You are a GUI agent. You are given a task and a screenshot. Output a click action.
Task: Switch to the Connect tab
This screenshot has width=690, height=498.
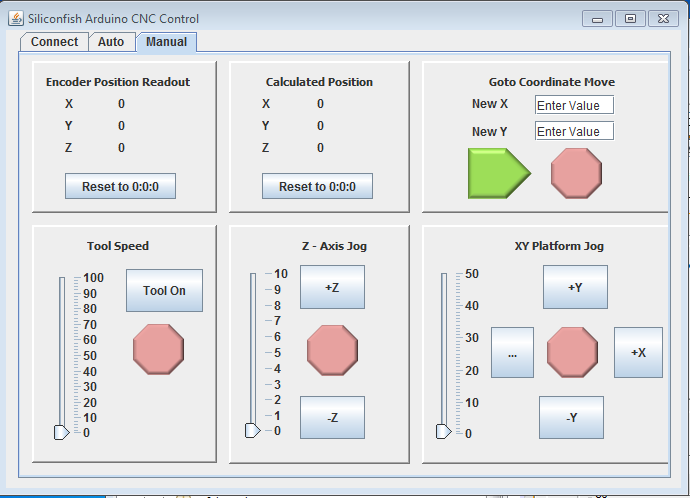54,42
